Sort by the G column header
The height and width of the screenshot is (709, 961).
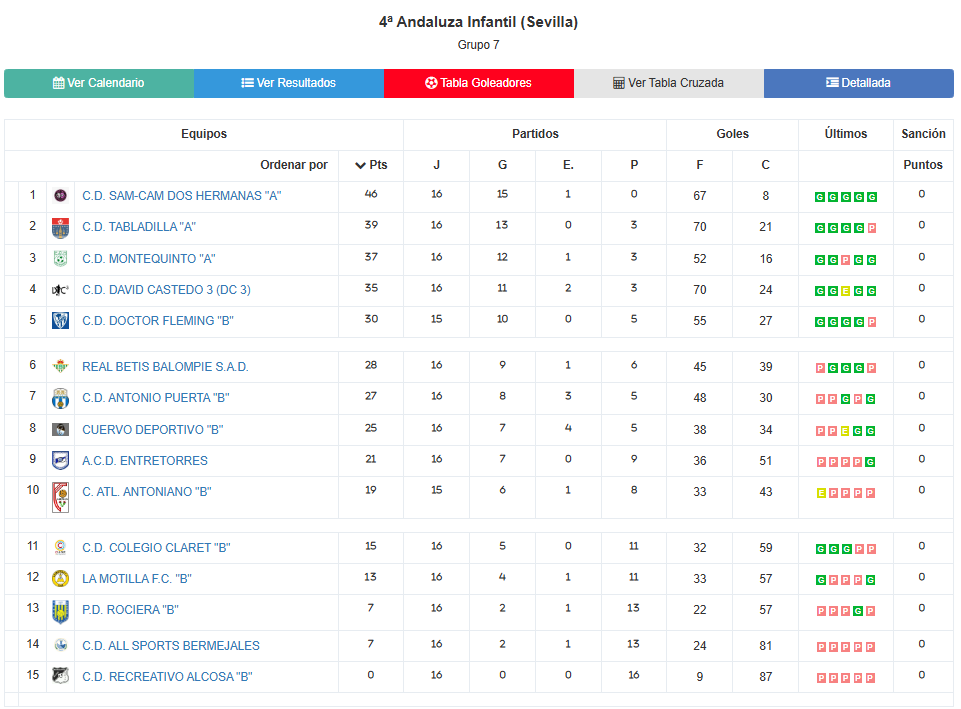click(503, 165)
